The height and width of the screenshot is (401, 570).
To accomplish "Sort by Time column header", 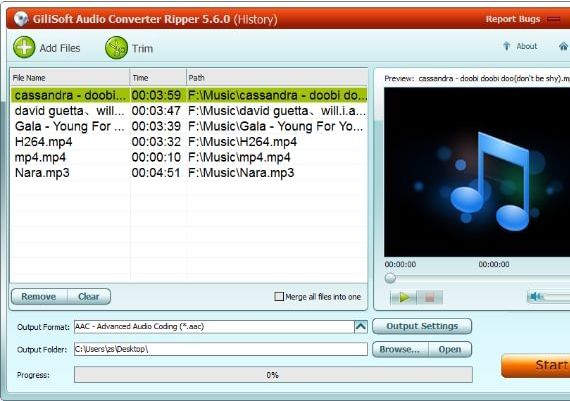I will [x=158, y=77].
